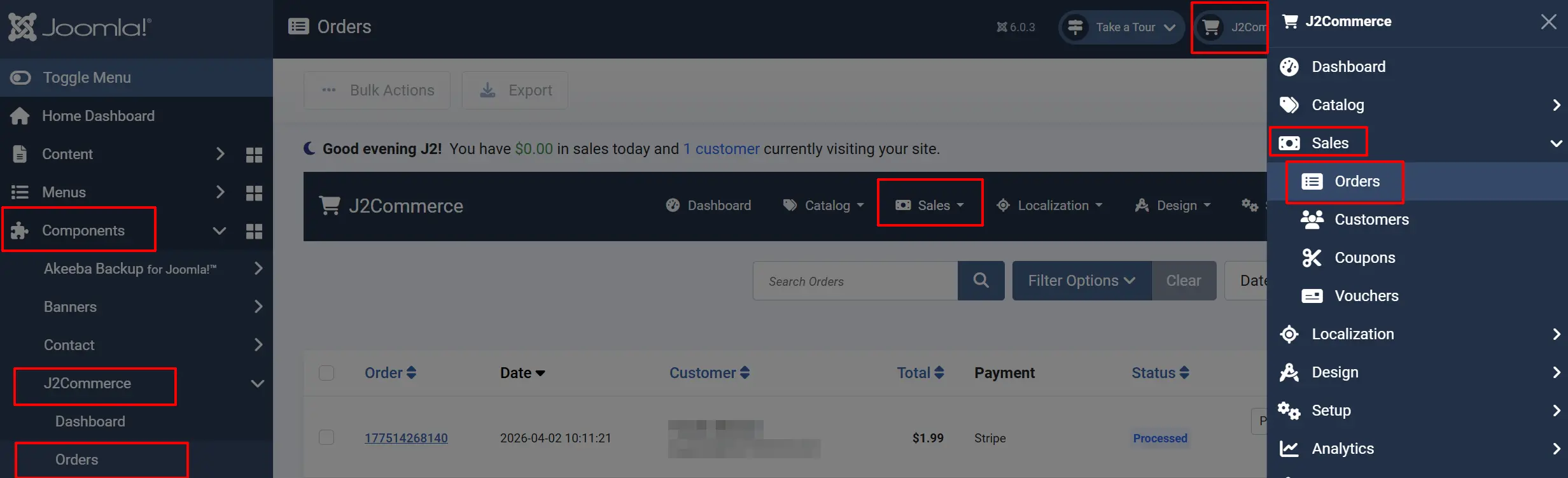The height and width of the screenshot is (478, 1568).
Task: Sort orders by the Customer column
Action: pyautogui.click(x=710, y=373)
